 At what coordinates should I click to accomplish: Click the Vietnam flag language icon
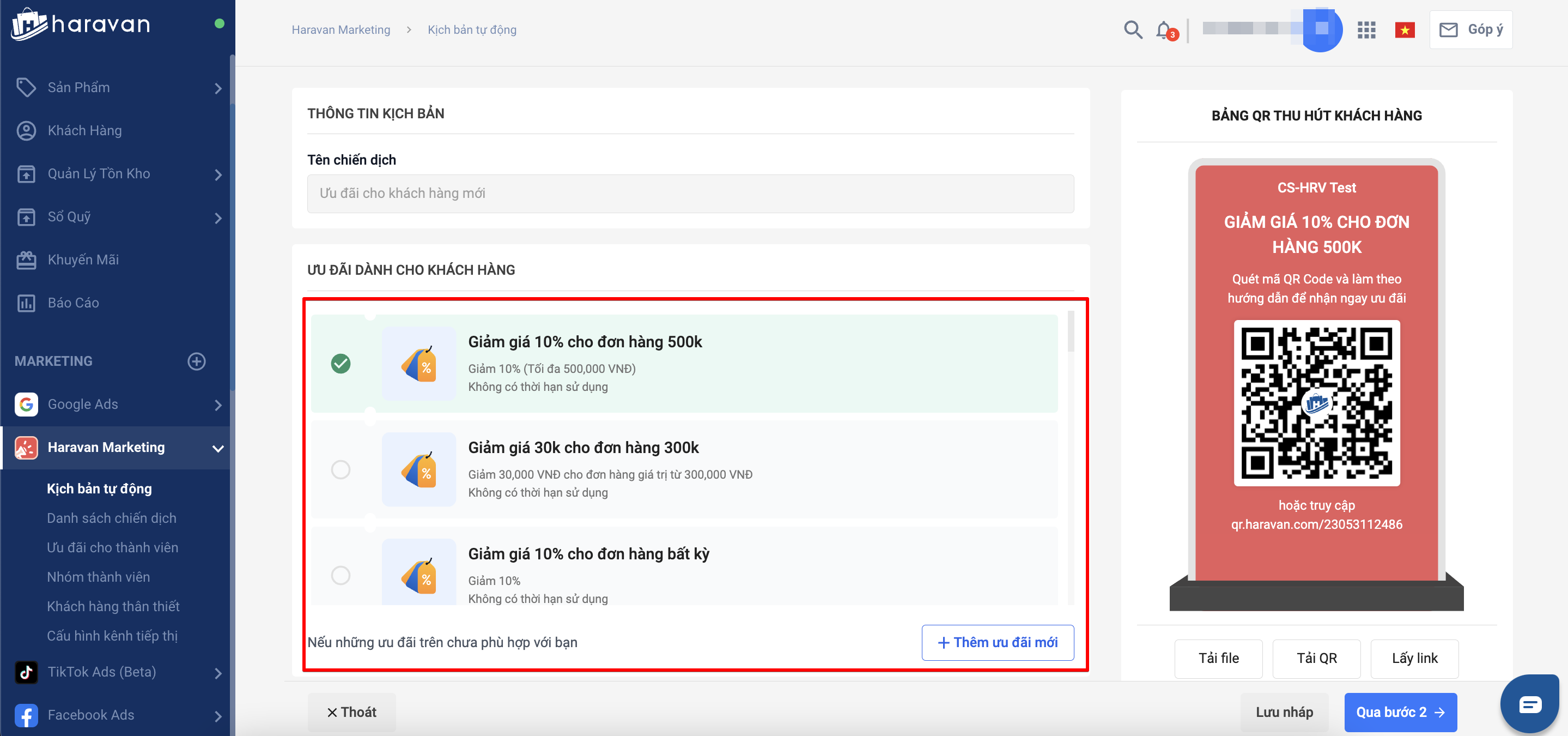point(1405,30)
